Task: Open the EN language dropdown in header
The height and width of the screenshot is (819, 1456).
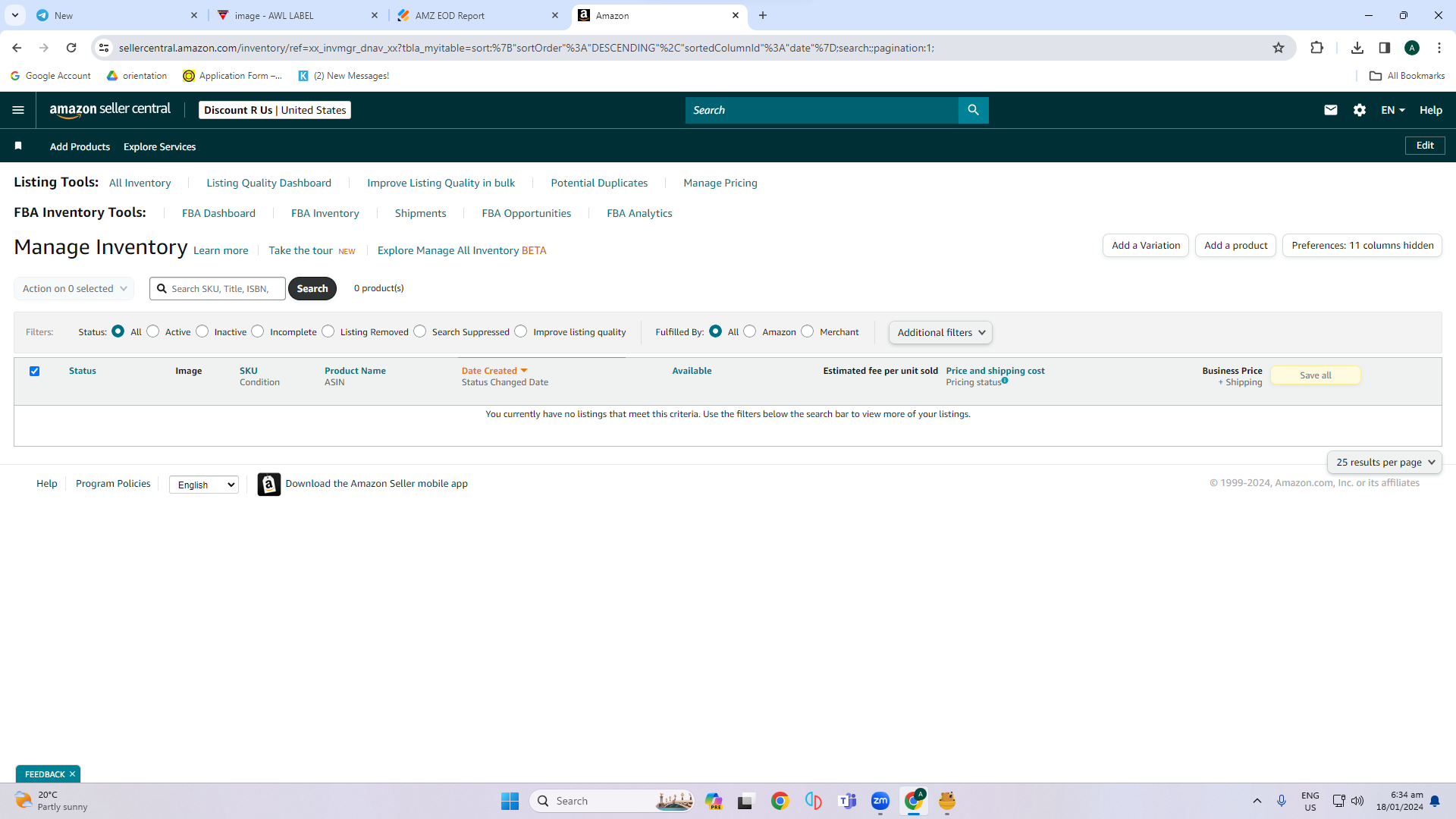Action: click(1393, 110)
